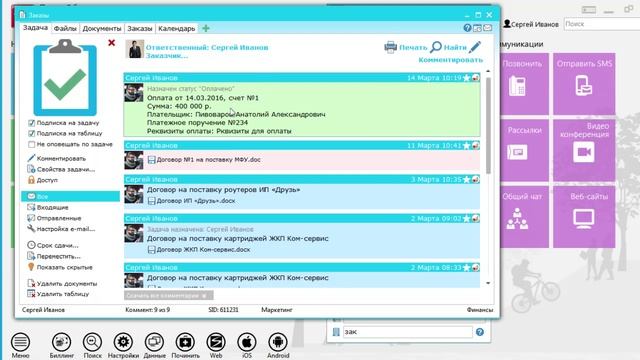Star the 14 Марта 10:19 comment
This screenshot has width=640, height=360.
pos(467,78)
